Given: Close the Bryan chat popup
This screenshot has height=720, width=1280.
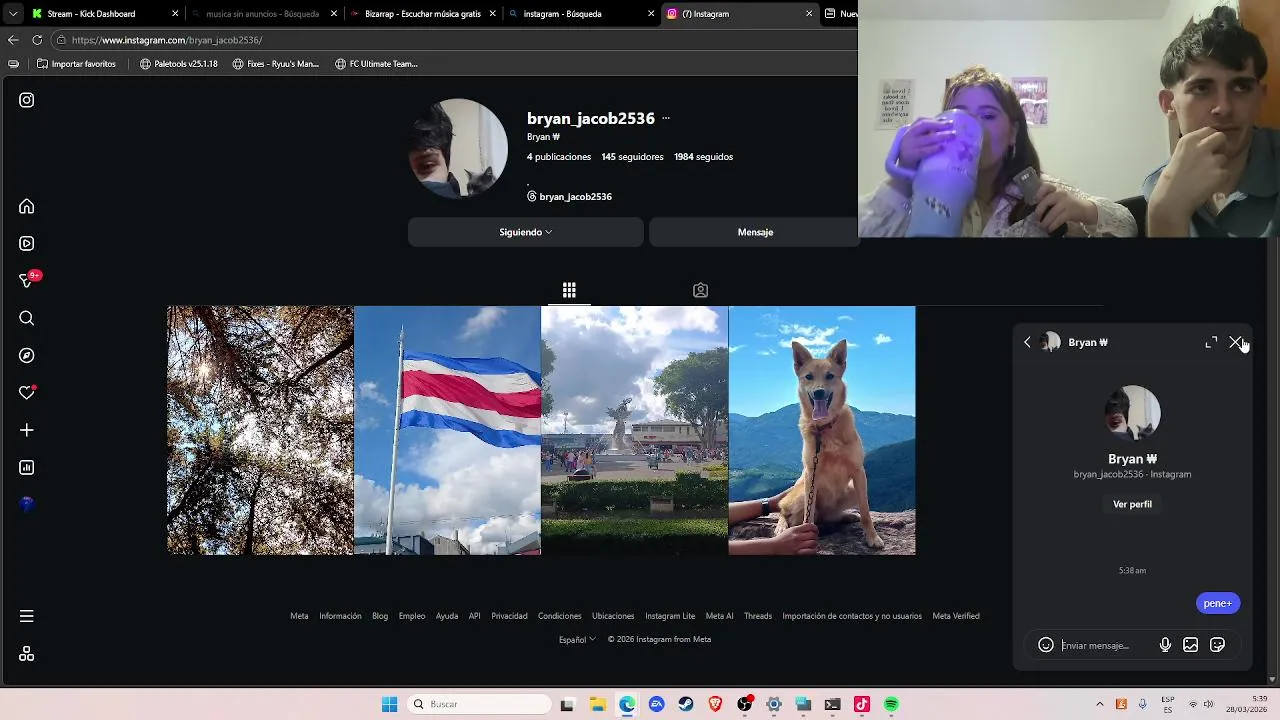Looking at the screenshot, I should point(1235,342).
